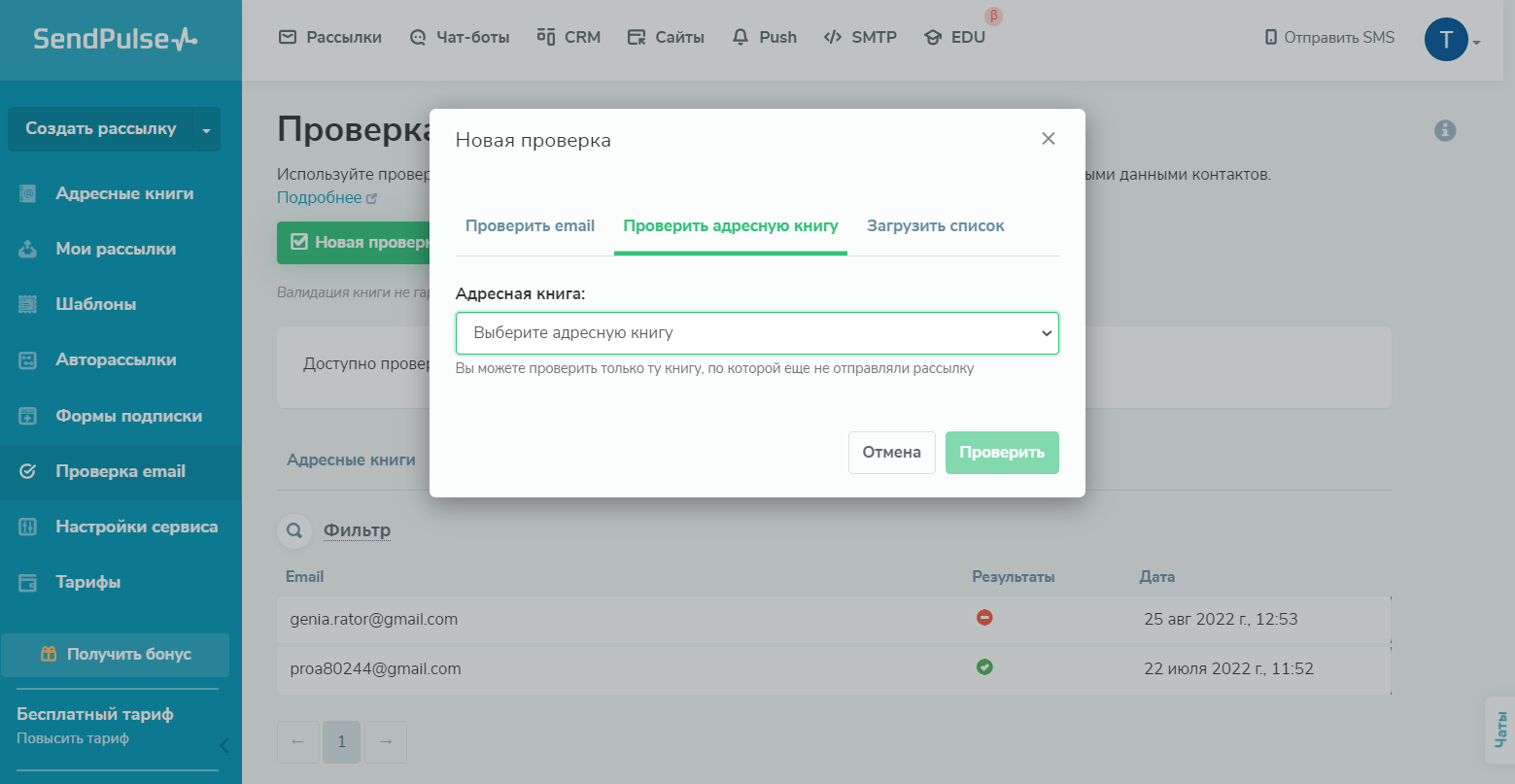This screenshot has height=784, width=1515.
Task: Switch to the Проверить email tab
Action: pos(530,226)
